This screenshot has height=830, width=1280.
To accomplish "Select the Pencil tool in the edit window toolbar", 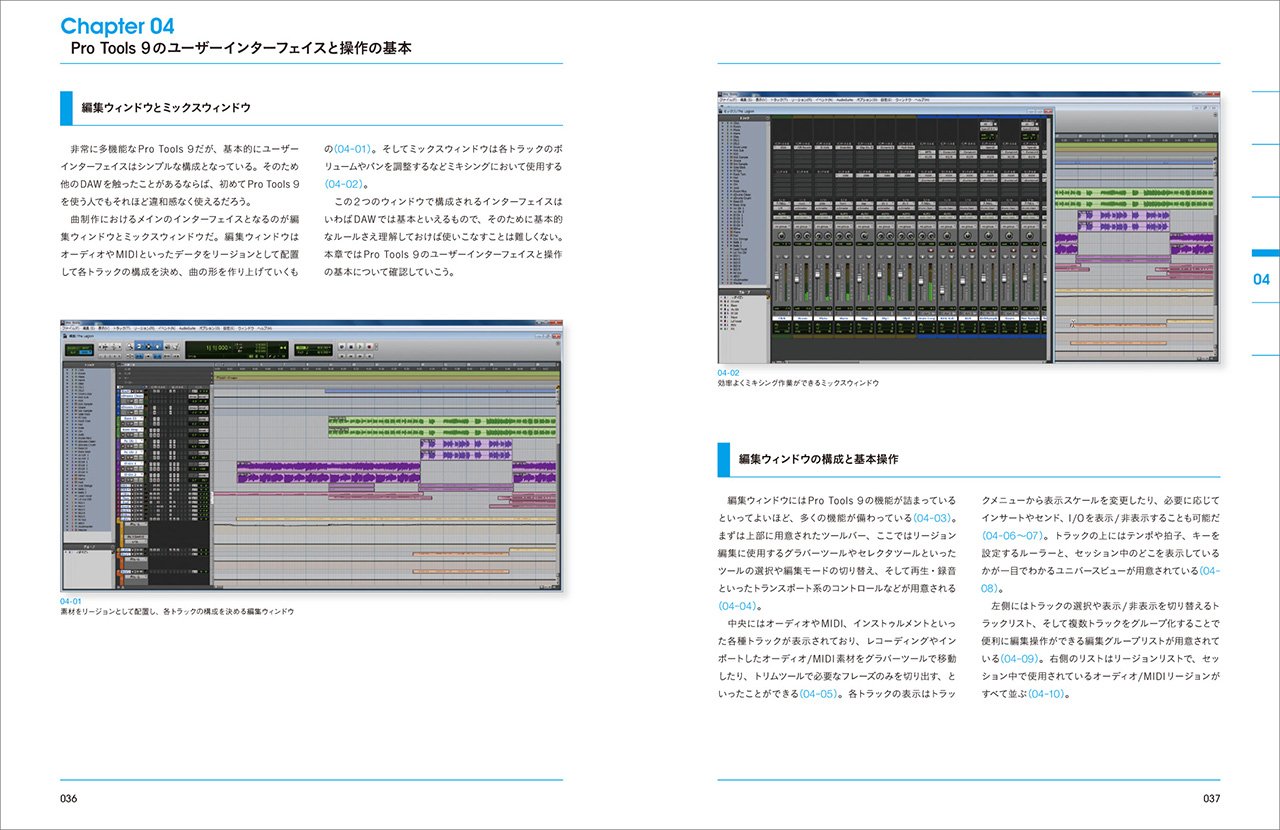I will [x=176, y=347].
